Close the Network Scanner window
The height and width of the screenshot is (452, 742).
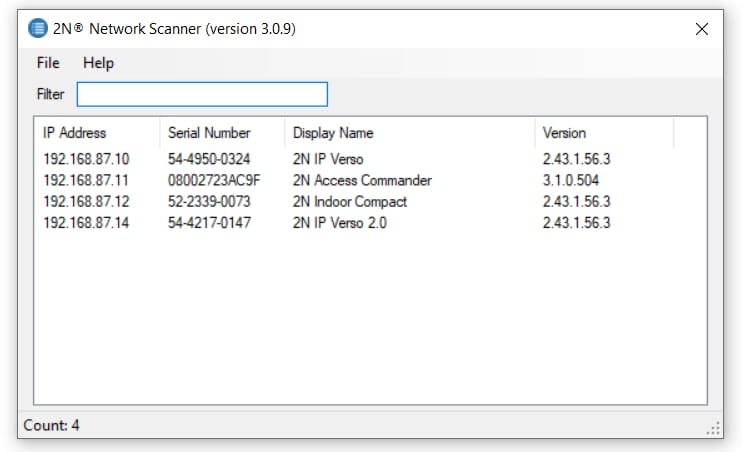click(x=702, y=29)
